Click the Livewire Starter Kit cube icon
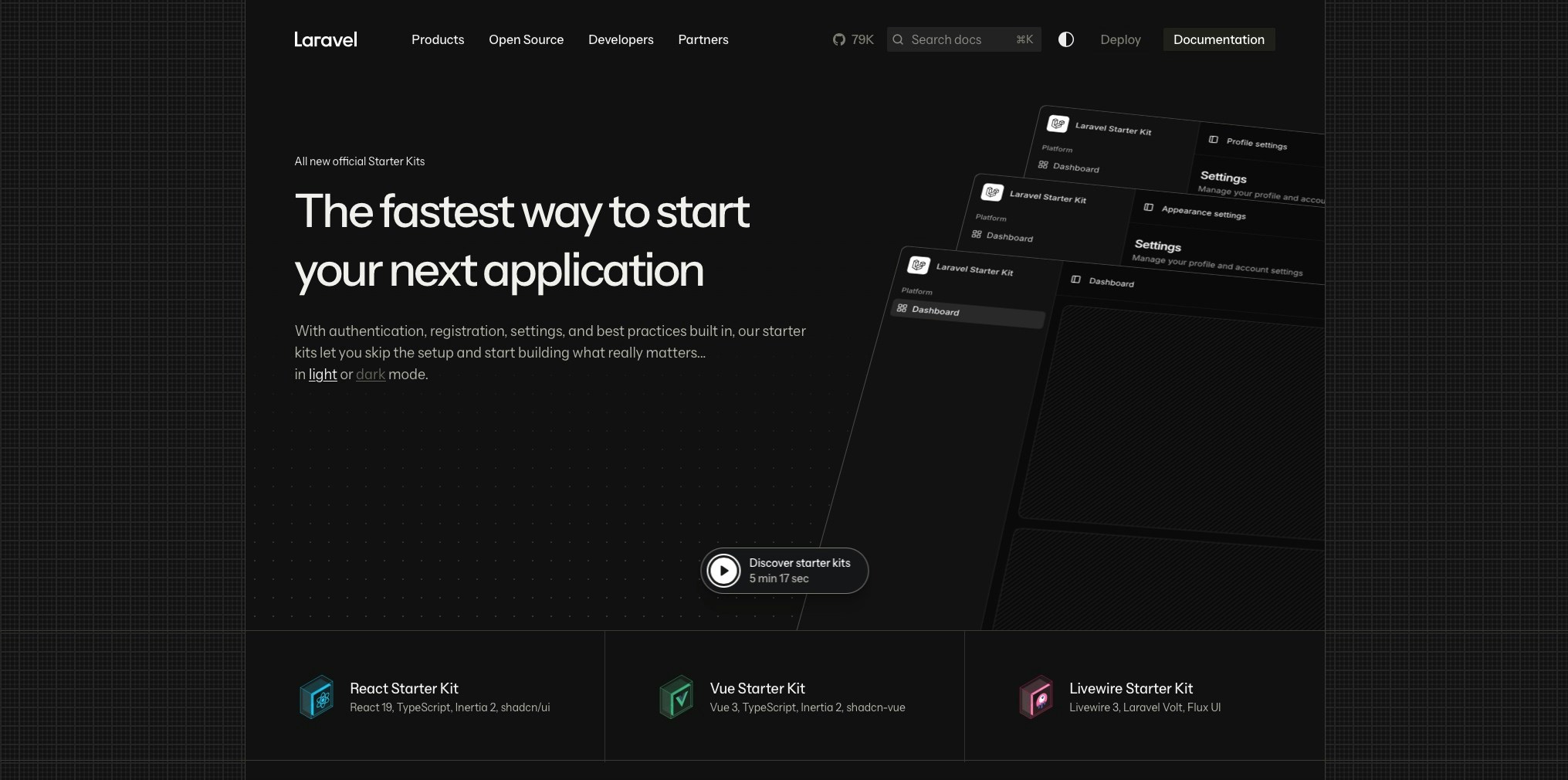This screenshot has width=1568, height=780. 1036,697
